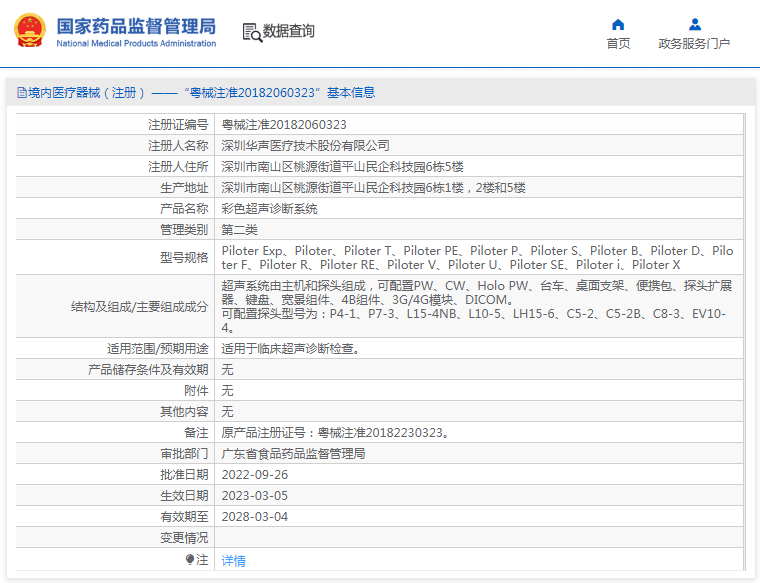Viewport: 760px width, 583px height.
Task: Click the 政务服务门户 user icon
Action: (695, 24)
